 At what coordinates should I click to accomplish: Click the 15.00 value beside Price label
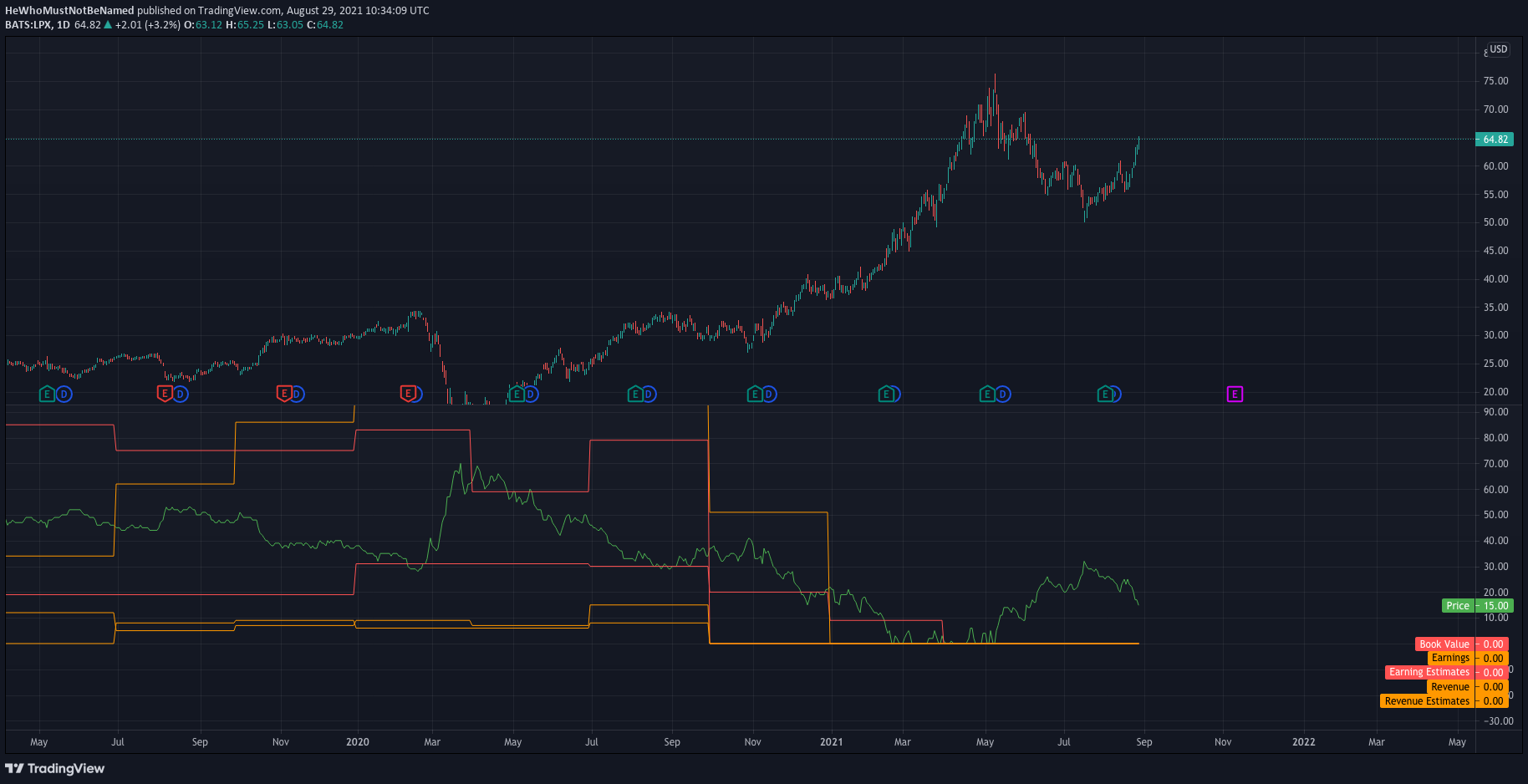(1495, 606)
